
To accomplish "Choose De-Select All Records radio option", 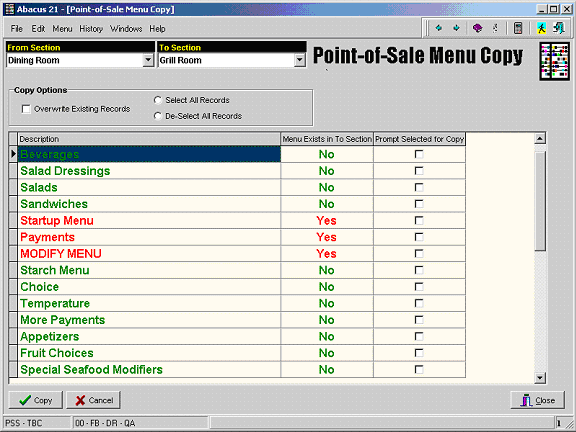I will click(158, 116).
